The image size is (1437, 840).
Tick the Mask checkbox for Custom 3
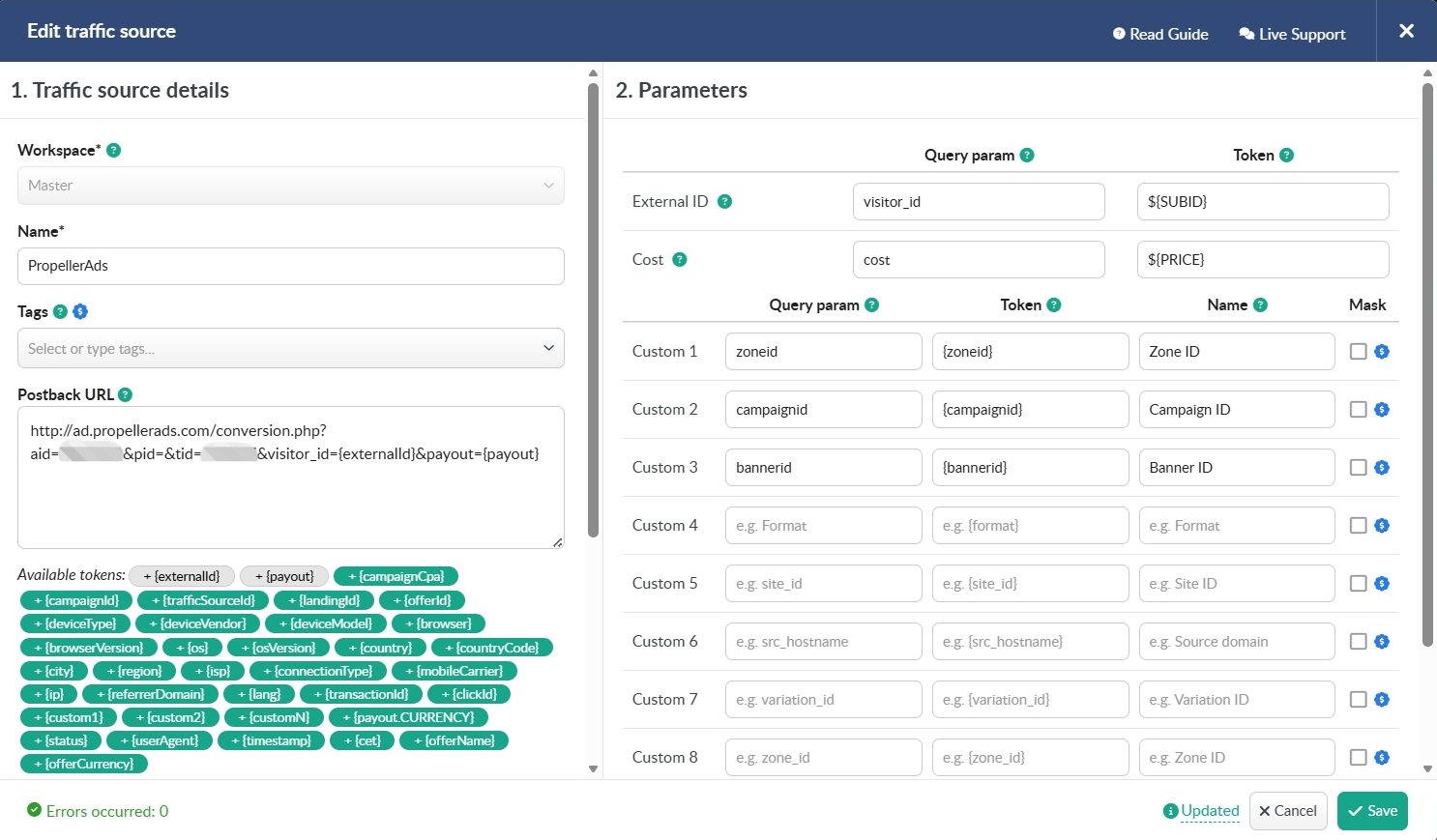pyautogui.click(x=1358, y=468)
